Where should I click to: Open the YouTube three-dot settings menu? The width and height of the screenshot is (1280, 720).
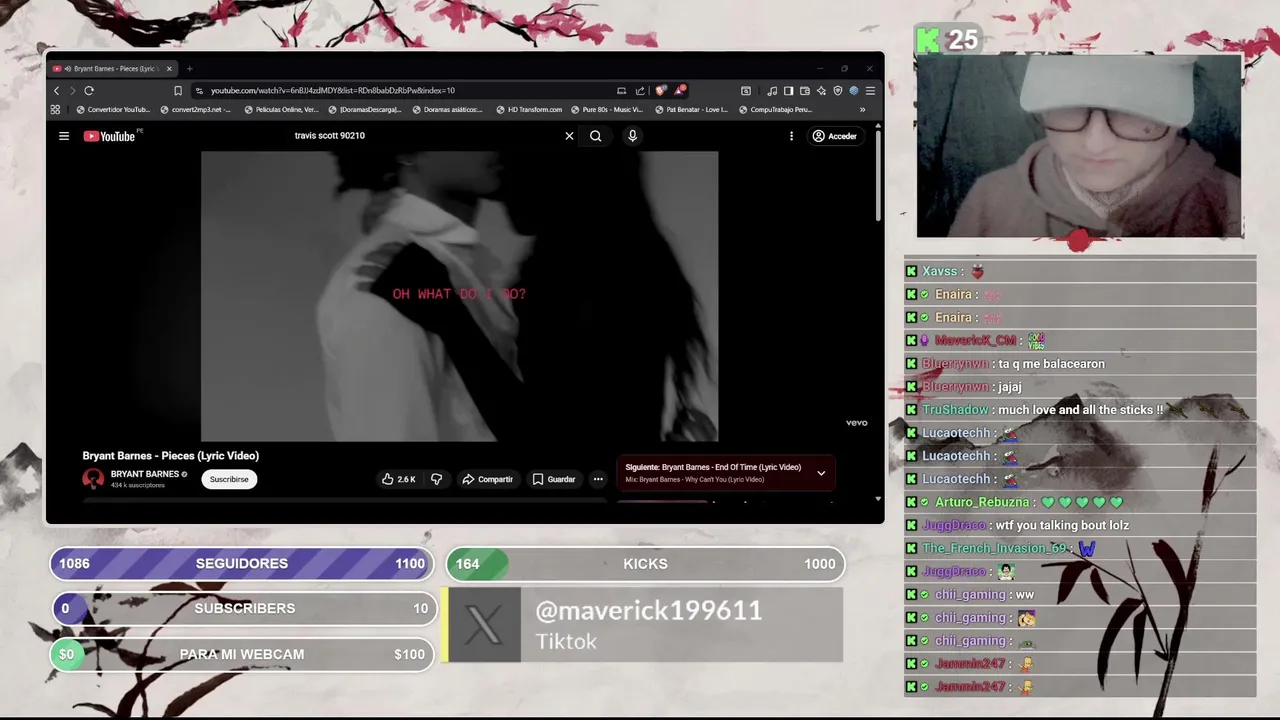[x=791, y=136]
